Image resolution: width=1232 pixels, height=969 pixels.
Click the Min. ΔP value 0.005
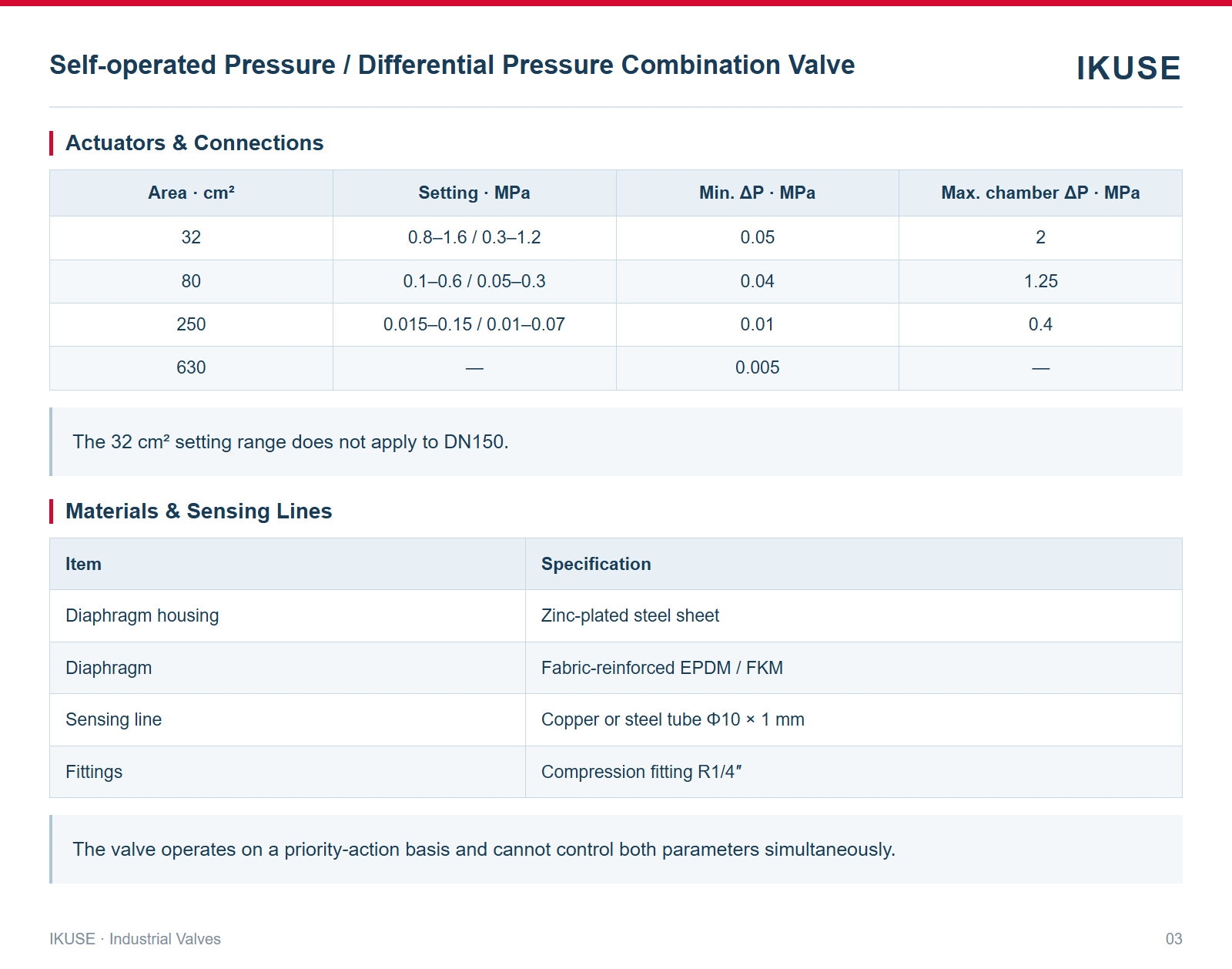tap(757, 367)
